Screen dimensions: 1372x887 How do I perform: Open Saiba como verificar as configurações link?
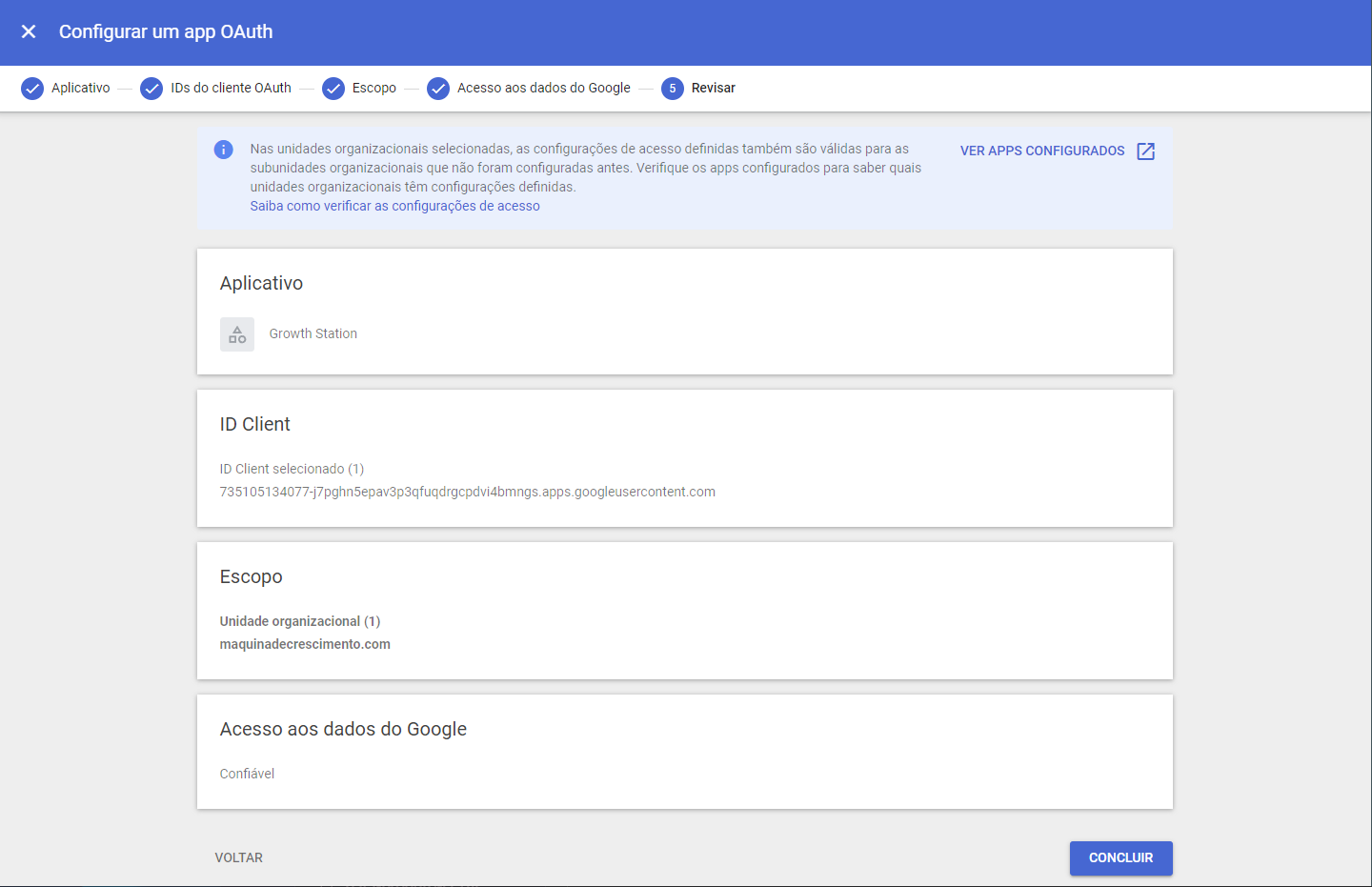pos(394,206)
